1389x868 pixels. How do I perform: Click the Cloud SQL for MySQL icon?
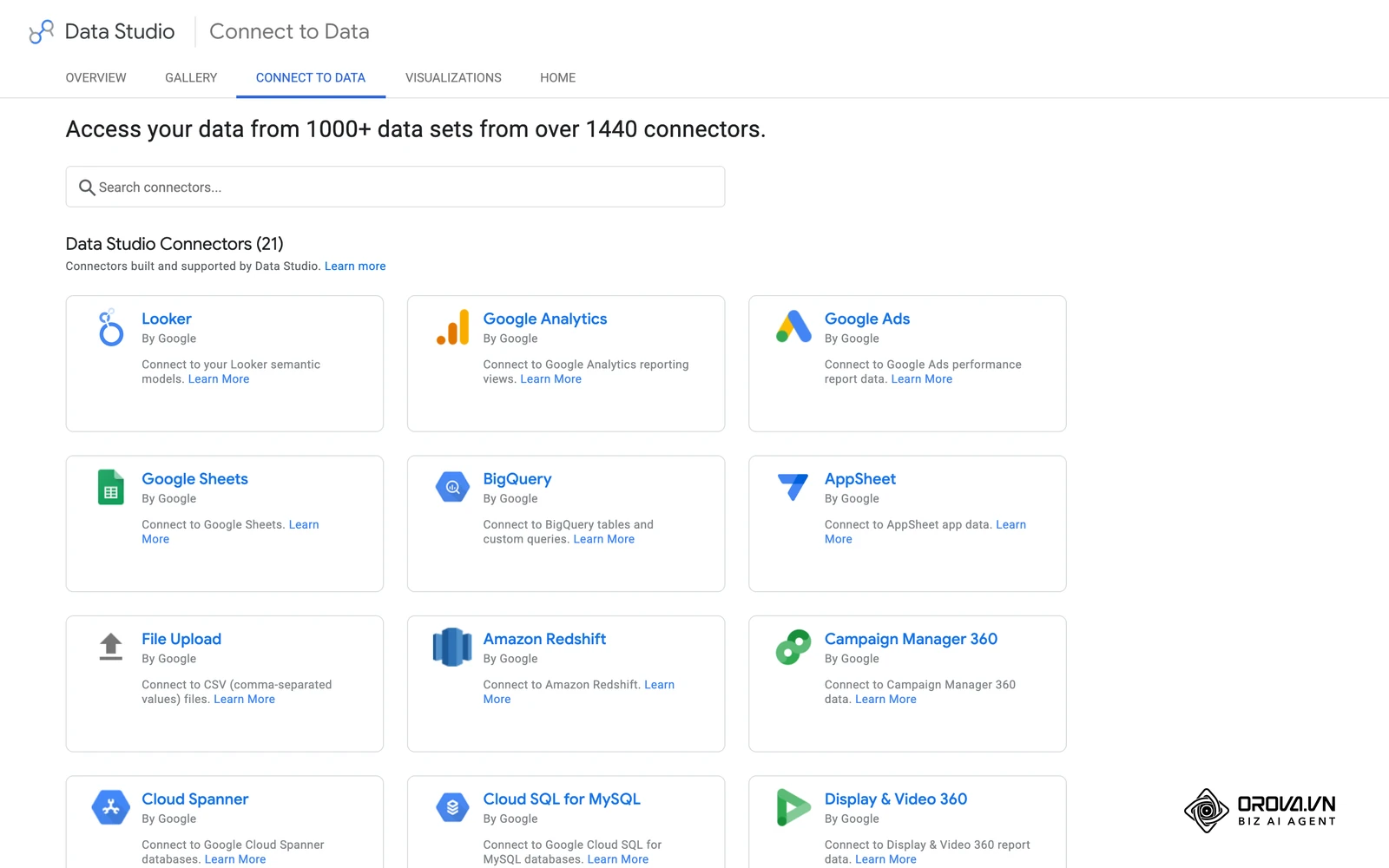452,807
